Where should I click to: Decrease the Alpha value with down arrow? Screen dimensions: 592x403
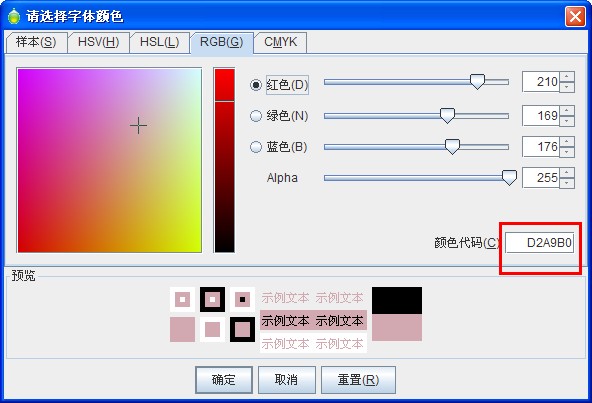click(x=567, y=183)
